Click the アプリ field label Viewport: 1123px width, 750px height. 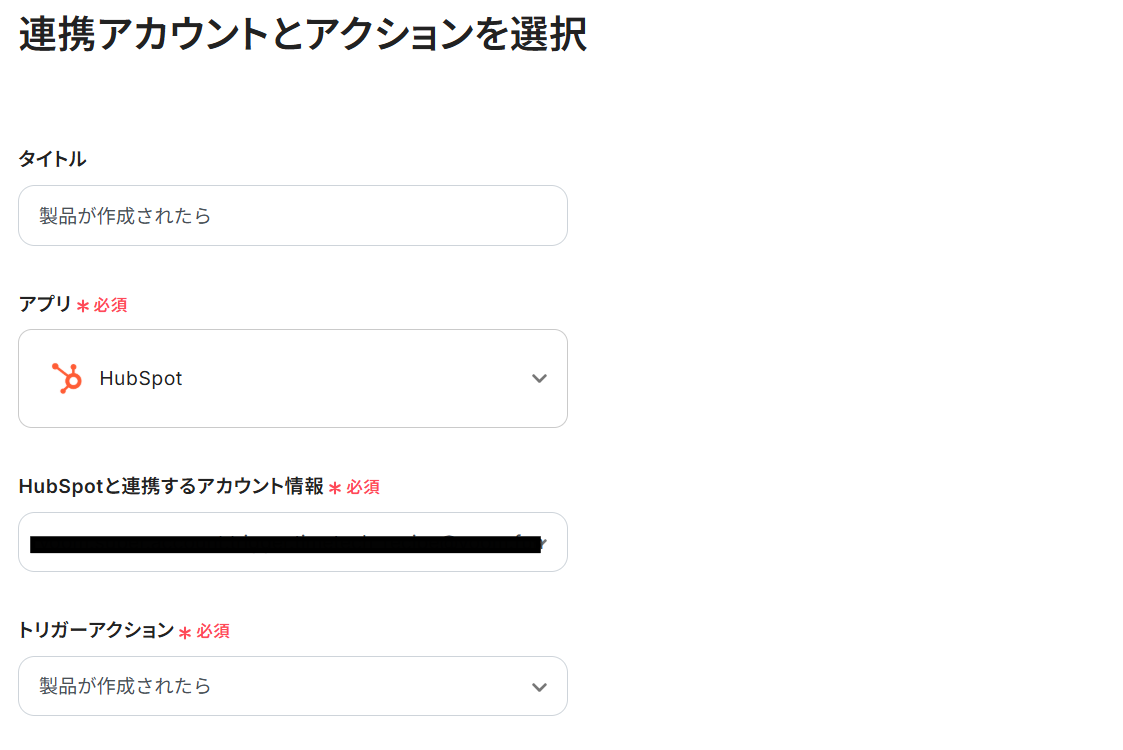tap(45, 305)
